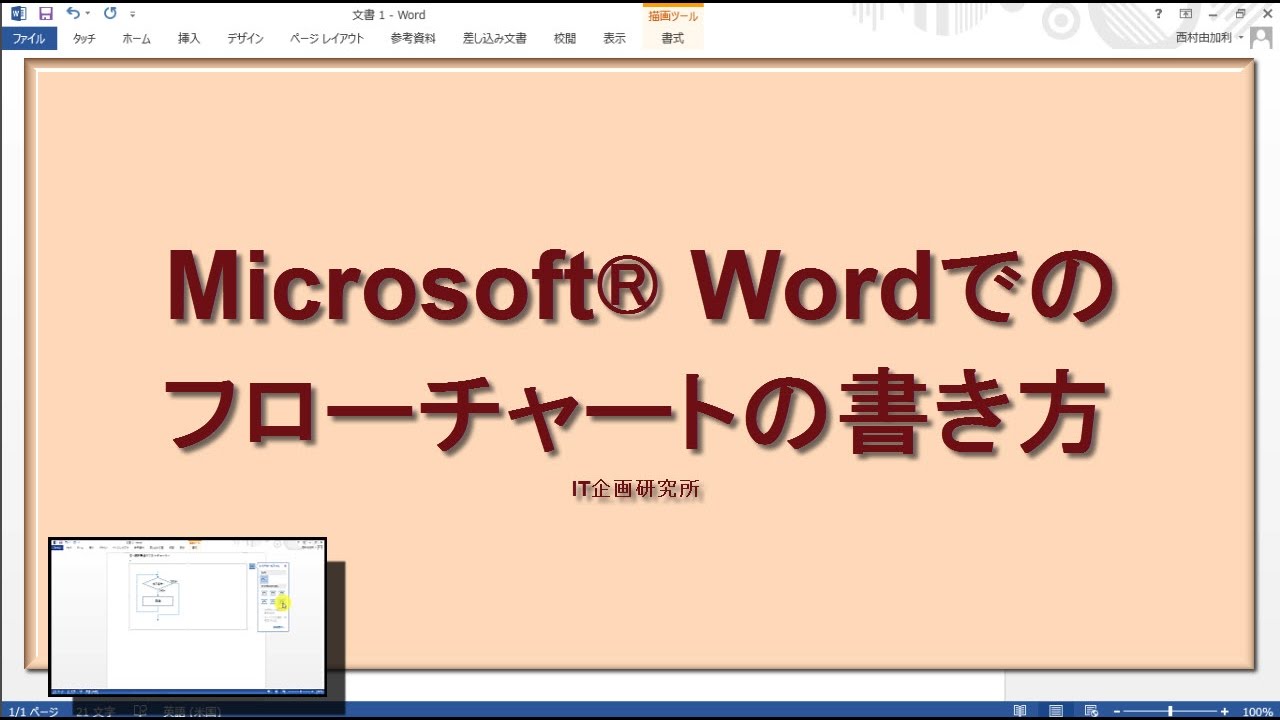Open account menu for 西村由加利
Viewport: 1280px width, 720px height.
(x=1210, y=38)
